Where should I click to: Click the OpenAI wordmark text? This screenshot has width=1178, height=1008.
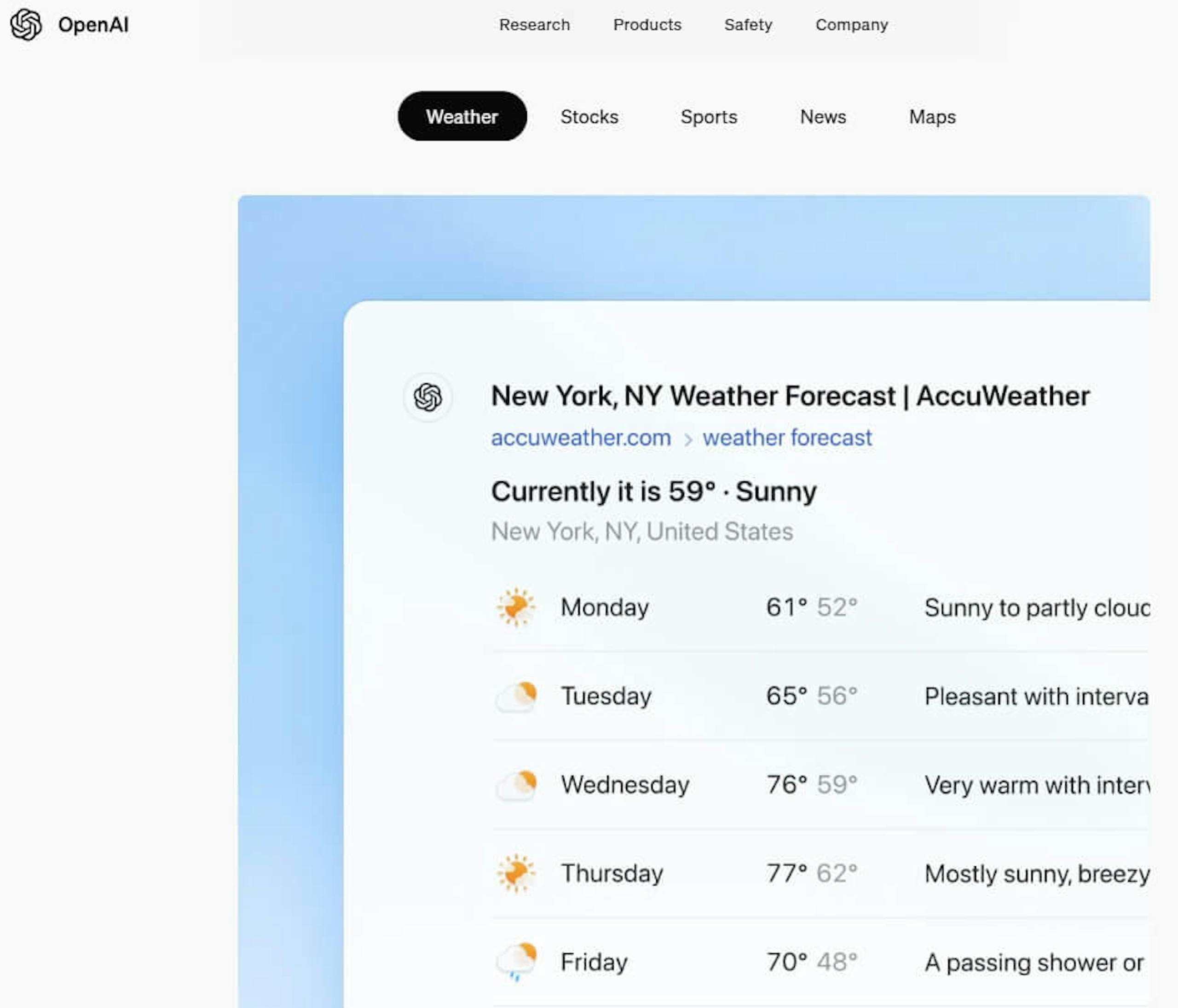93,25
